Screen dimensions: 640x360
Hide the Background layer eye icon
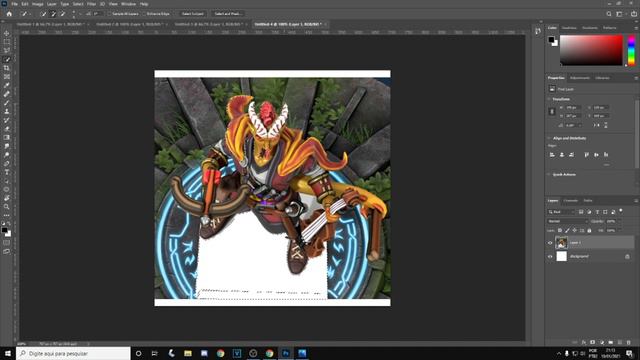pos(550,257)
